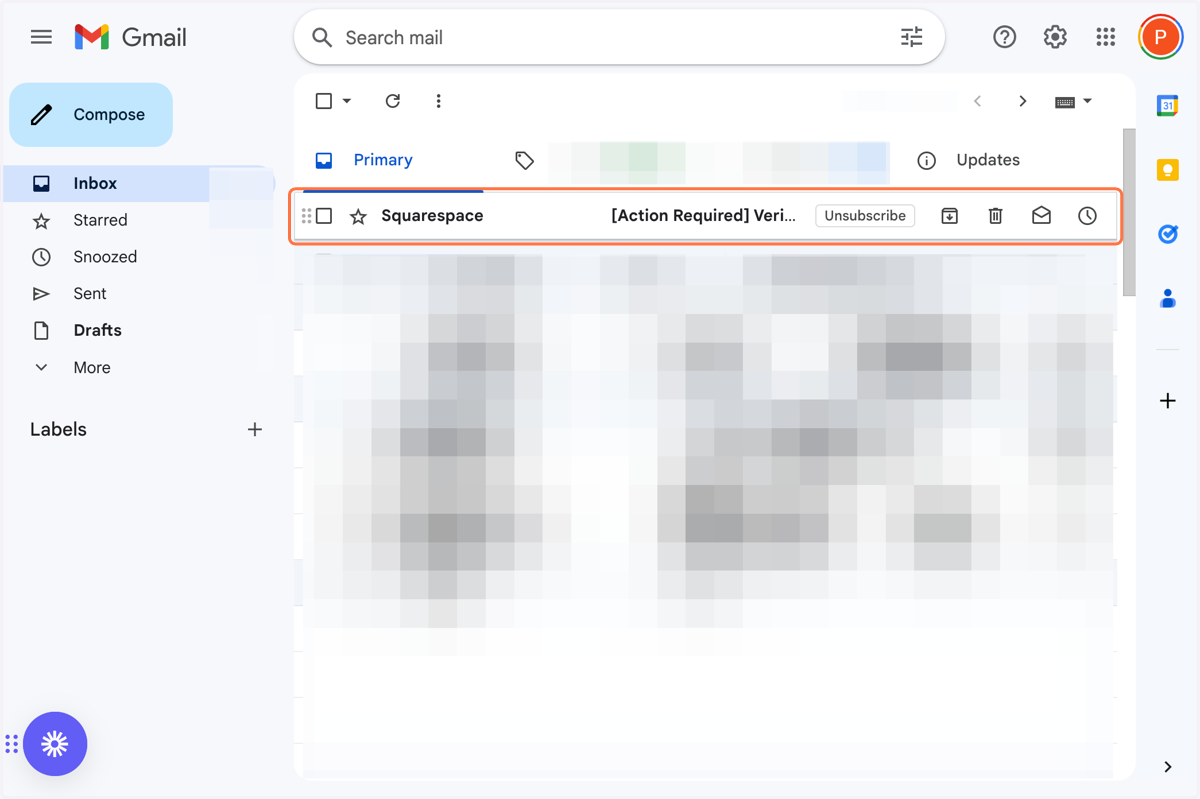Click the Gmail logo

coord(131,38)
